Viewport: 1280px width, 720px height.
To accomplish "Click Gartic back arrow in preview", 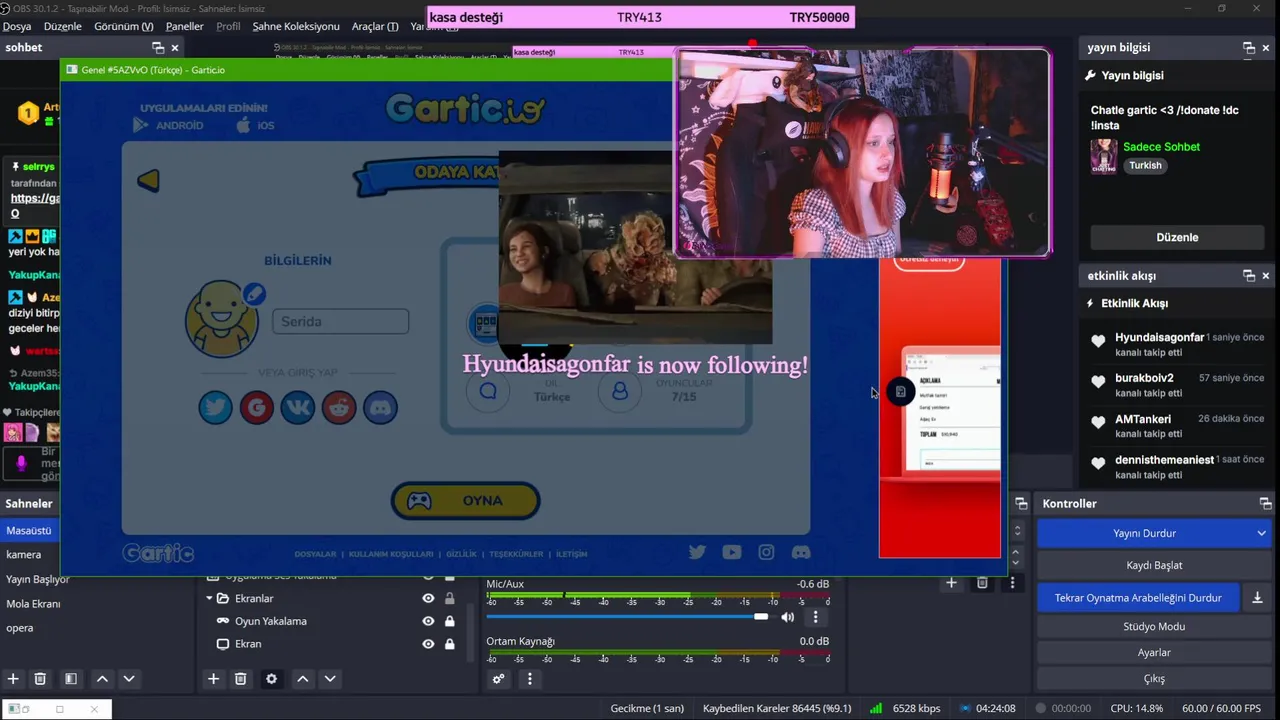I will (x=148, y=180).
